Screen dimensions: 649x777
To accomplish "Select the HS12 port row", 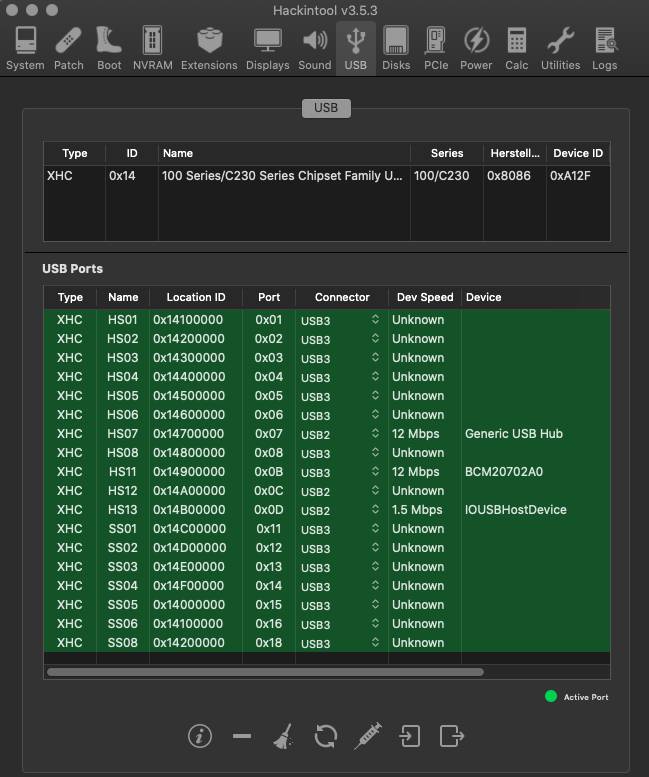I will (x=327, y=491).
